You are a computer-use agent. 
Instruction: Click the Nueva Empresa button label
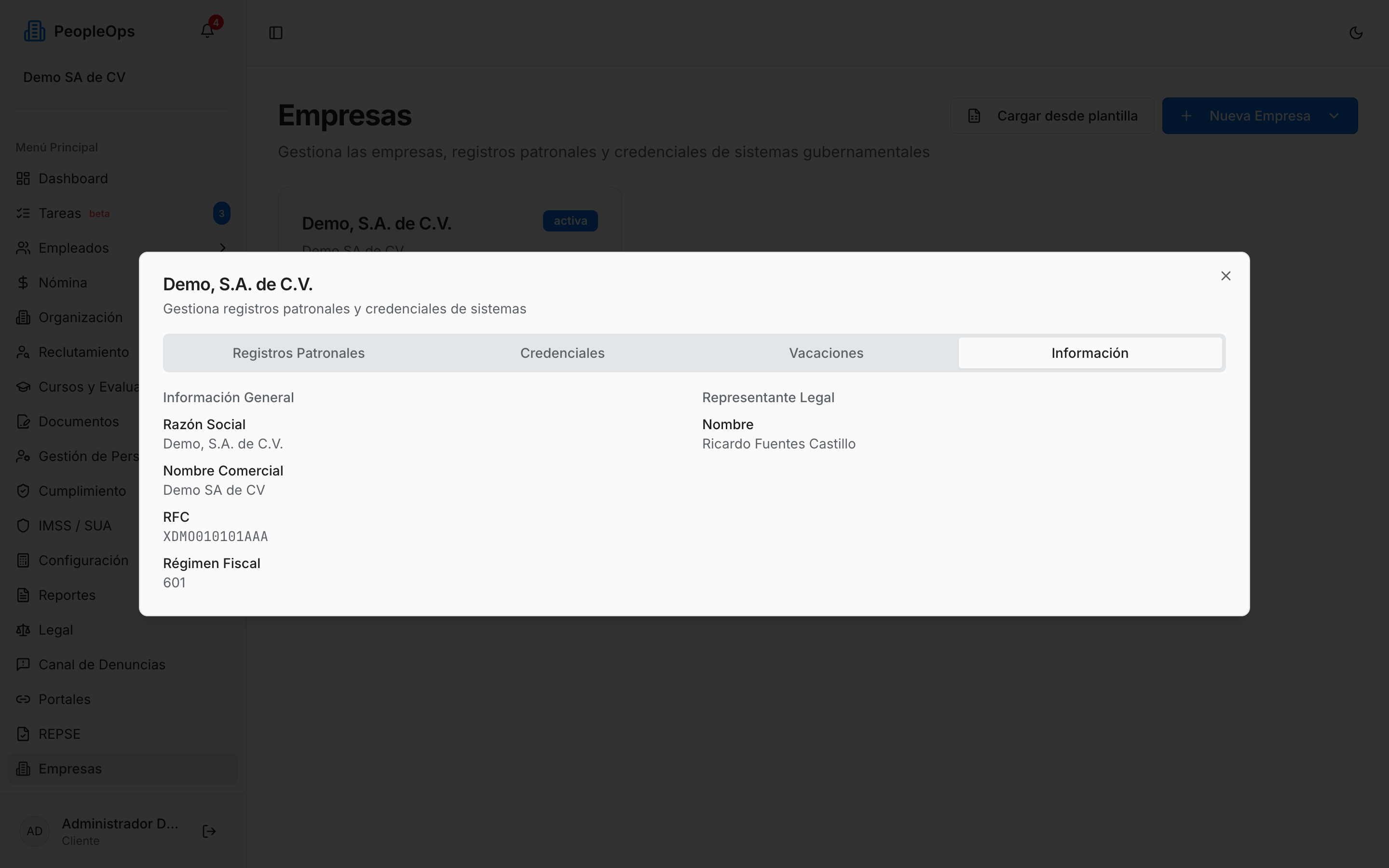pos(1259,116)
